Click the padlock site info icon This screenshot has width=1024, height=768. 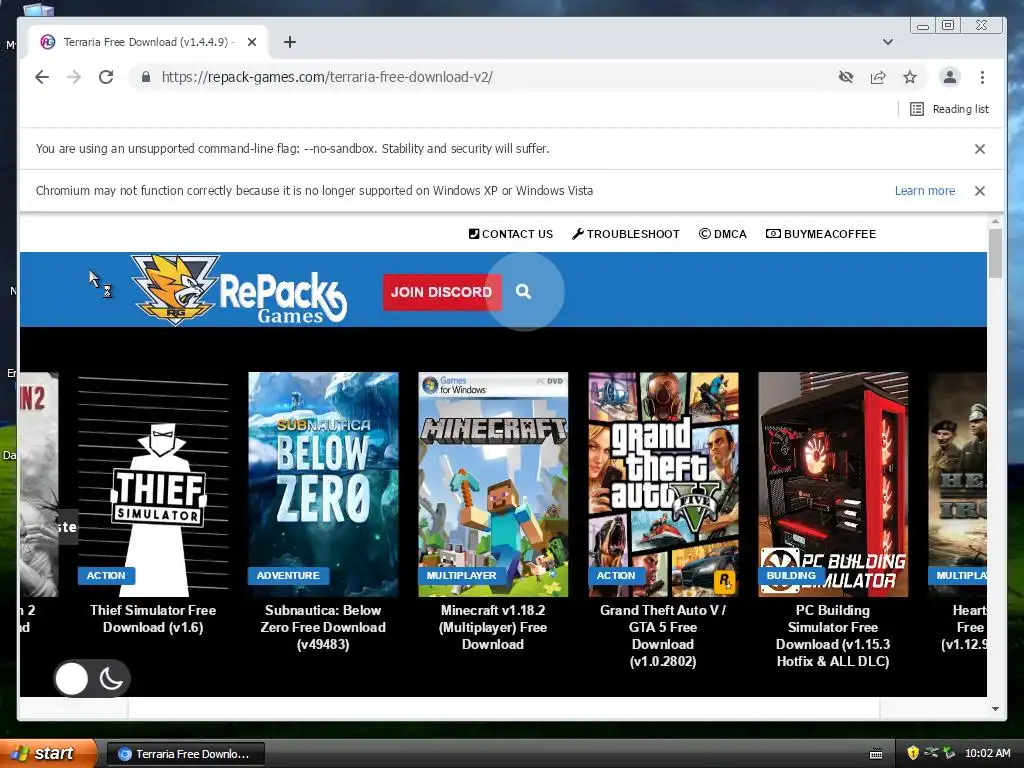pos(146,77)
